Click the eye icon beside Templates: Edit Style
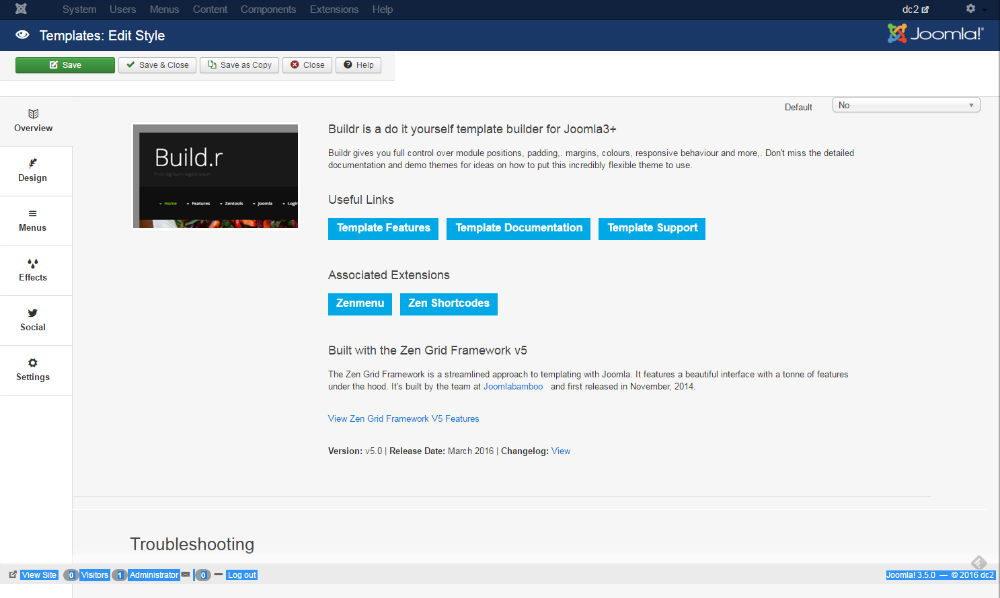 (x=22, y=35)
